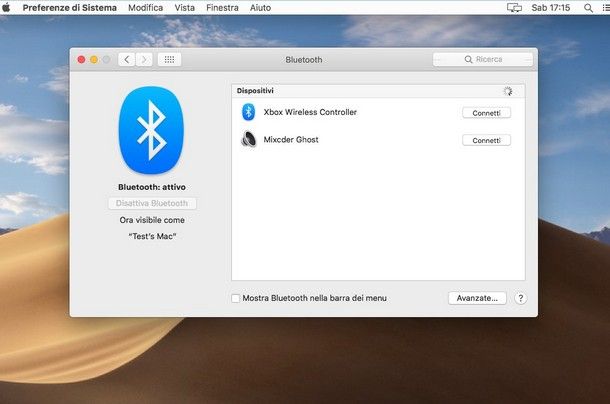The height and width of the screenshot is (404, 610).
Task: Select Mixcder Ghost device row
Action: tap(378, 140)
